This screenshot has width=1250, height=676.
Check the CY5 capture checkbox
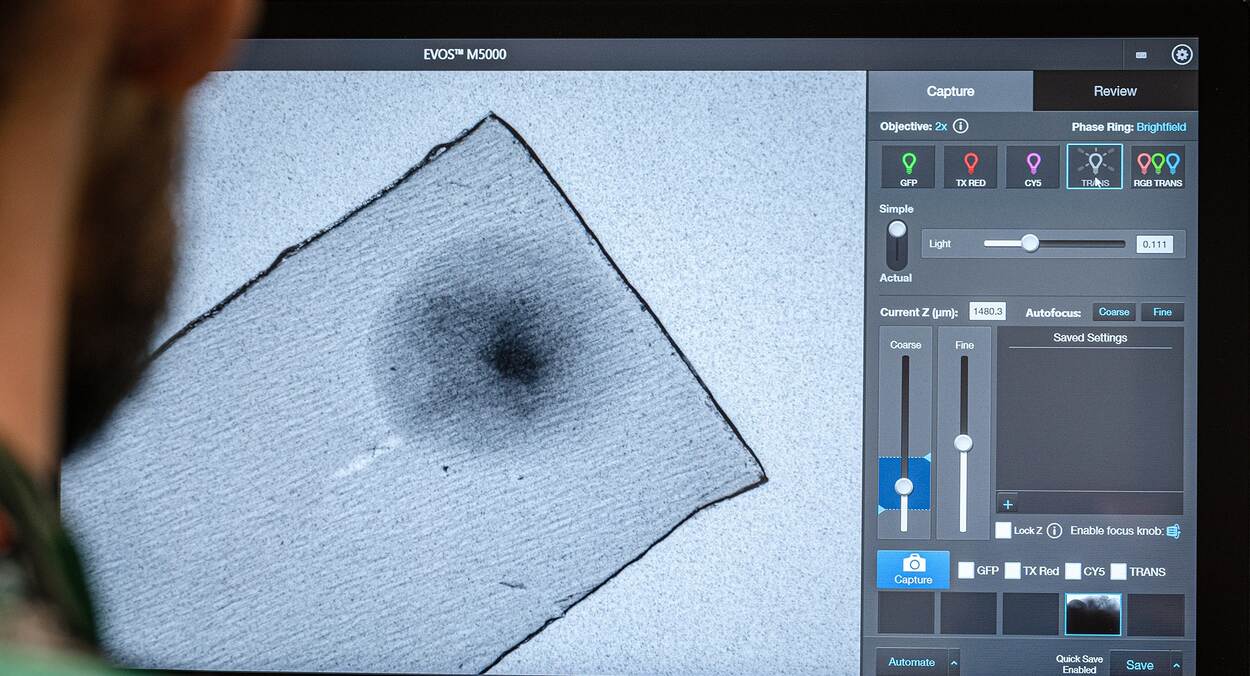pos(1072,571)
